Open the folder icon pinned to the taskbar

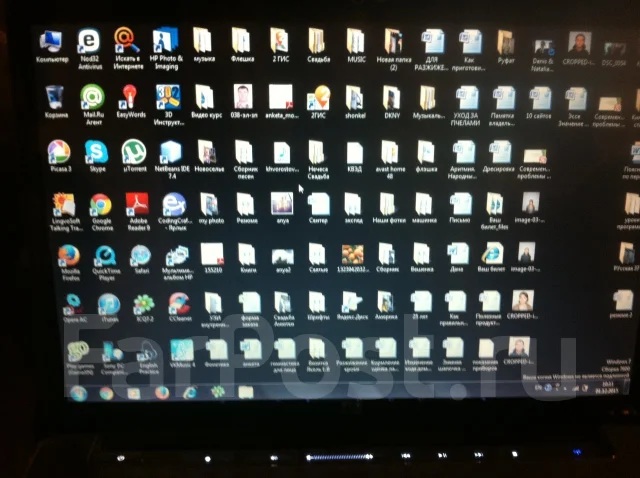[246, 392]
